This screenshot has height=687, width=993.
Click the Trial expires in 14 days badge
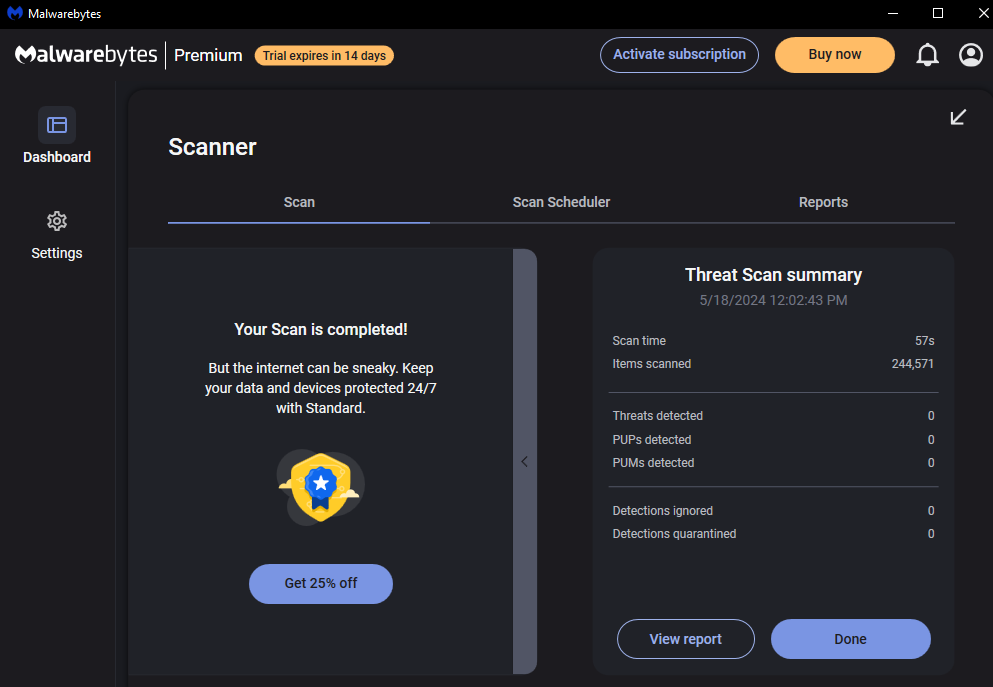324,56
